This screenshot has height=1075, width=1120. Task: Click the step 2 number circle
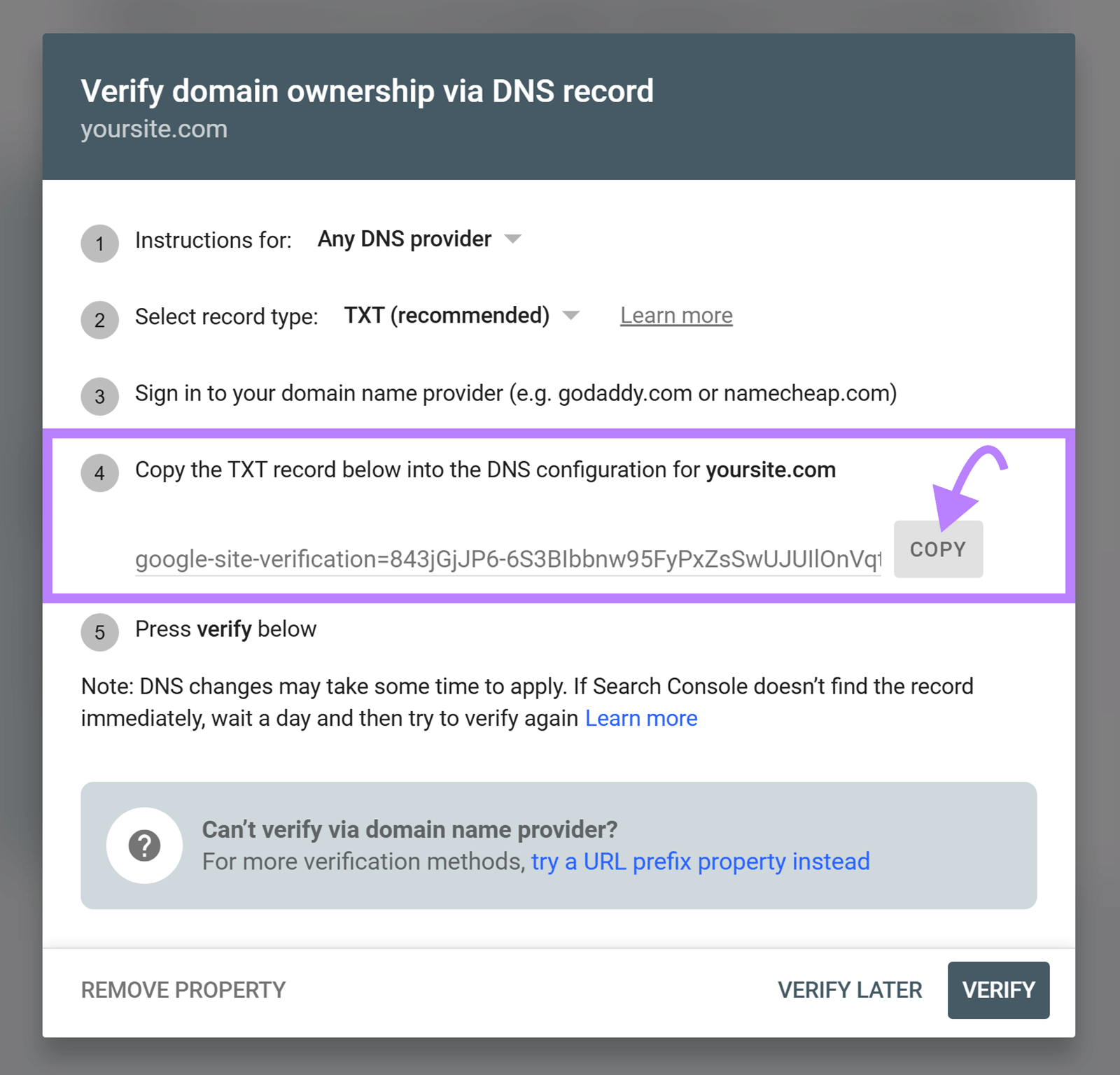coord(99,320)
